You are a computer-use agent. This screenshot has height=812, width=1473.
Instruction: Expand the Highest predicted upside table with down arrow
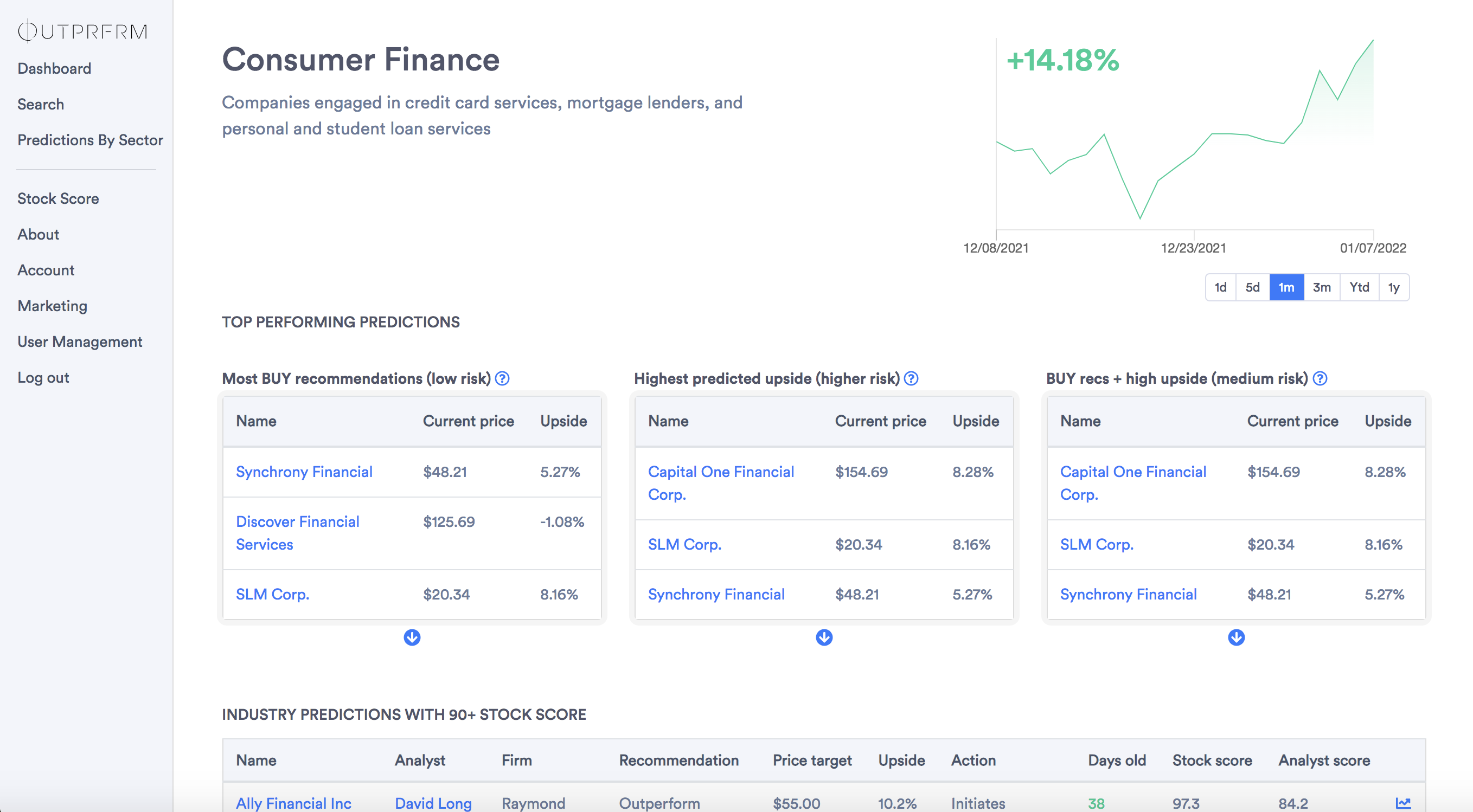(824, 637)
